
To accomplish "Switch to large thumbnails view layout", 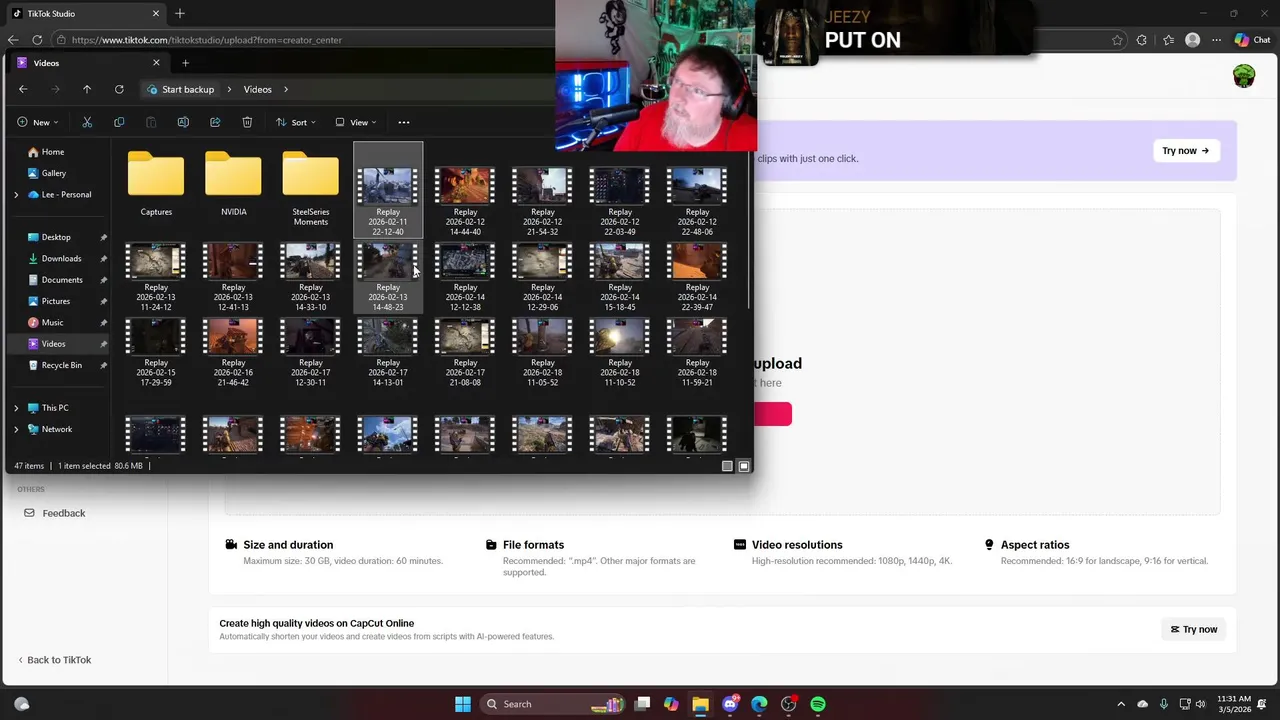I will pyautogui.click(x=744, y=466).
